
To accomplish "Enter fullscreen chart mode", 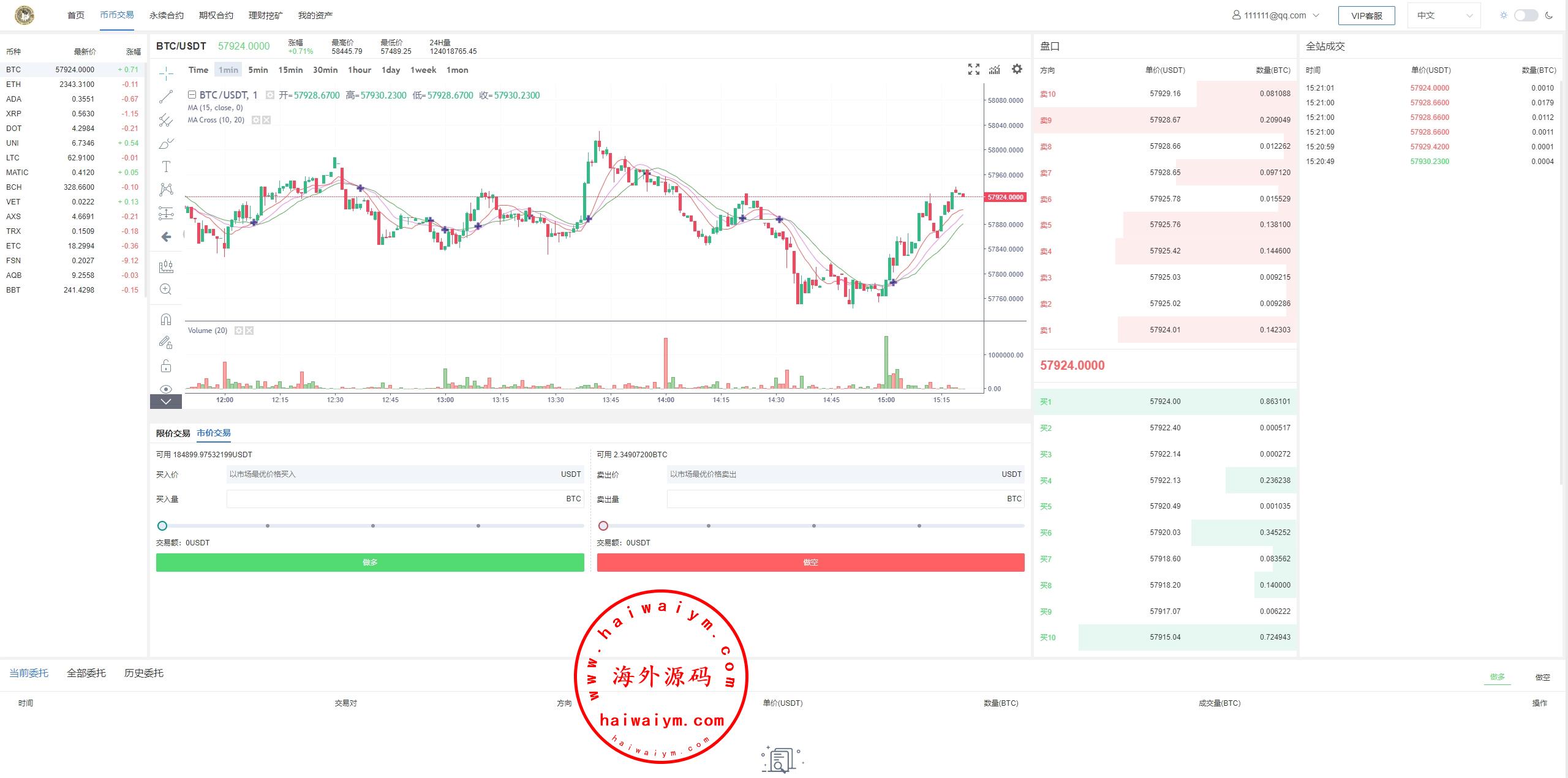I will click(x=973, y=69).
